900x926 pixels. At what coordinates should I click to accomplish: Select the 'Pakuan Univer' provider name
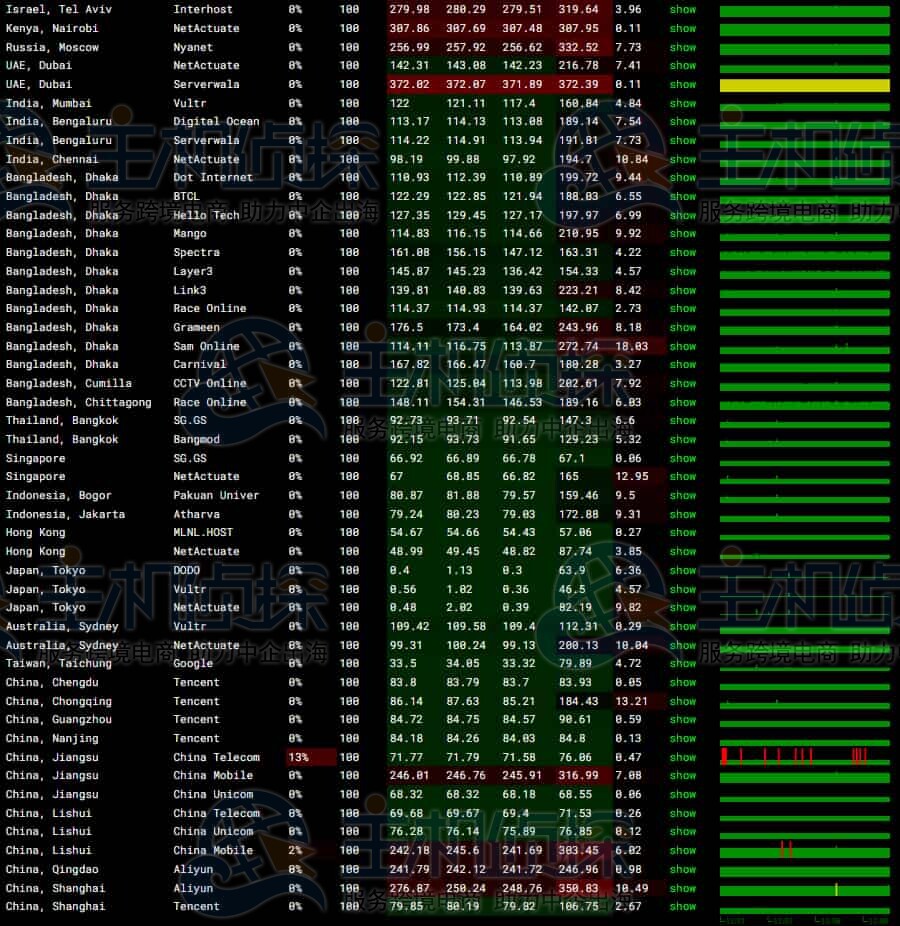coord(216,496)
